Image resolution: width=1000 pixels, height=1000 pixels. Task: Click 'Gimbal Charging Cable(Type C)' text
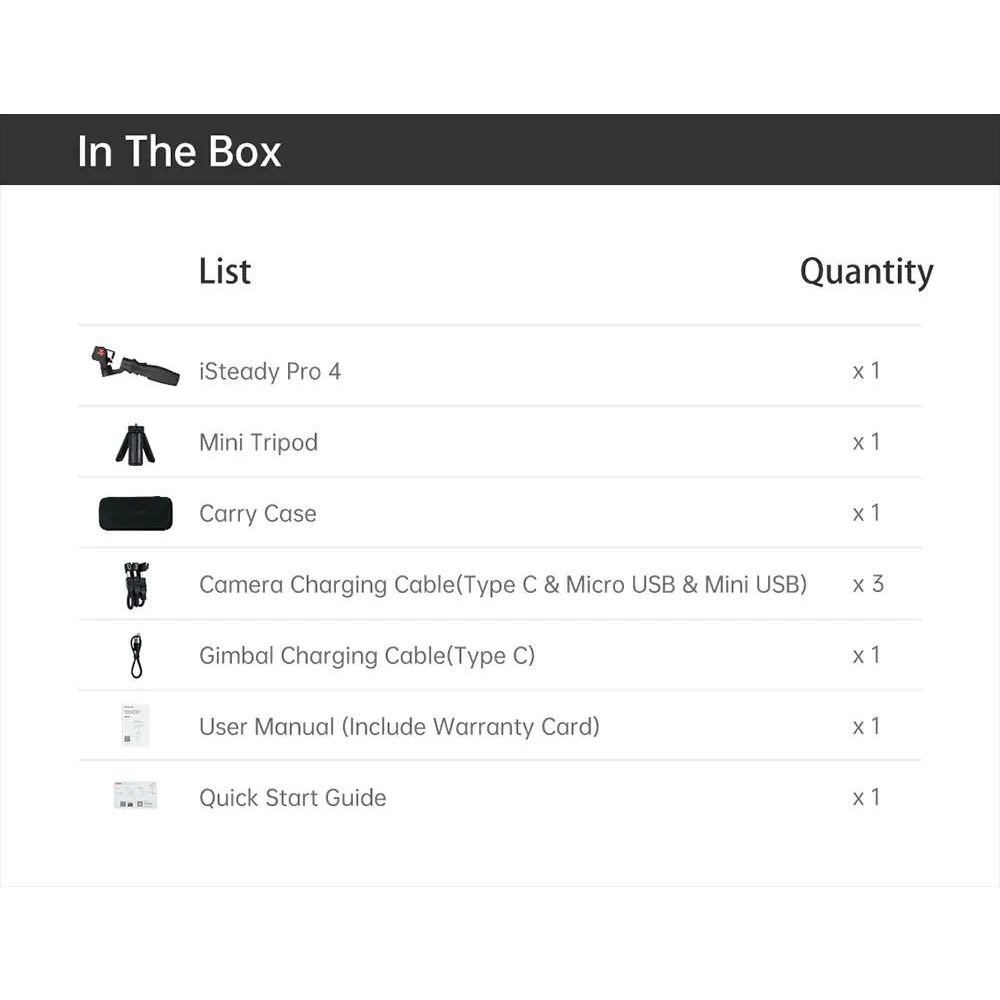coord(367,655)
